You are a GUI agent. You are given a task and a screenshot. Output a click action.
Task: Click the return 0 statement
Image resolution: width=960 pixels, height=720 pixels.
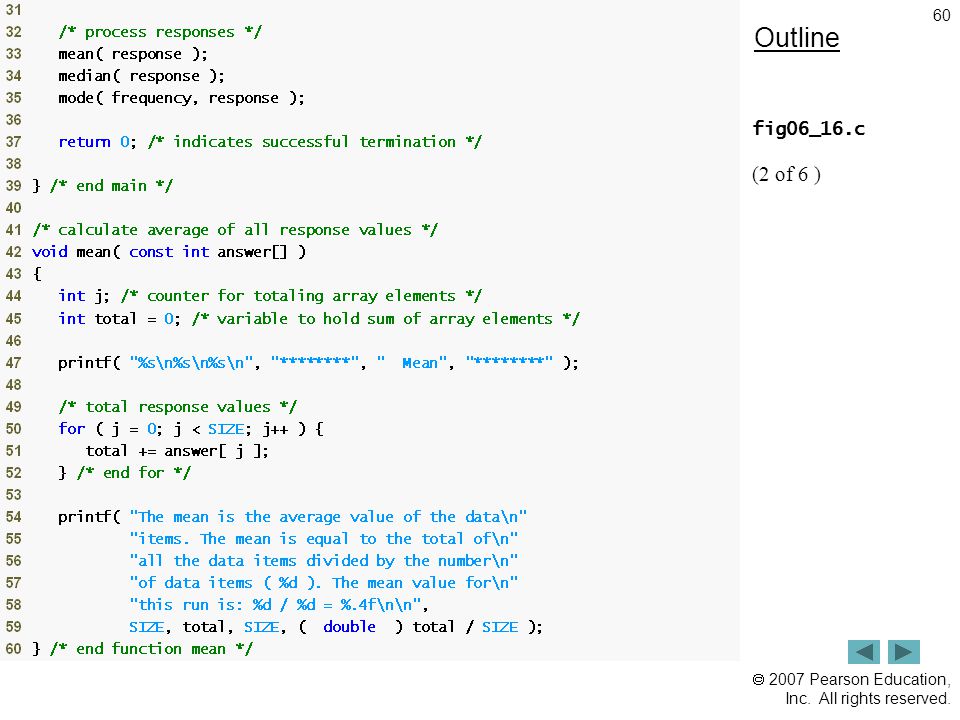[x=97, y=142]
